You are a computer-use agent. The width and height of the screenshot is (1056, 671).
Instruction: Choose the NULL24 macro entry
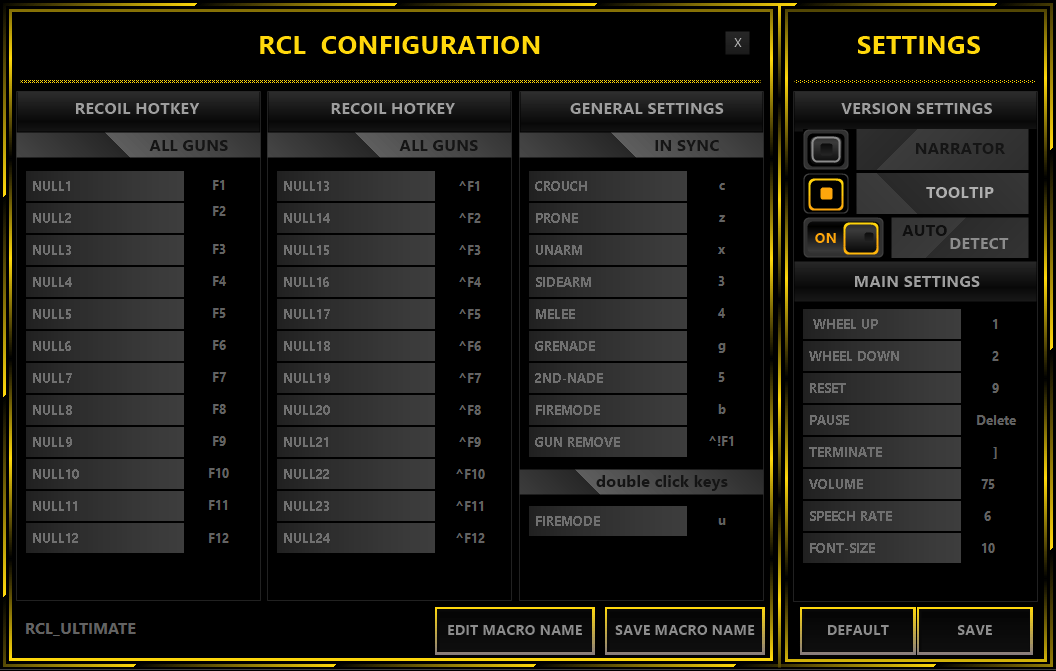pyautogui.click(x=356, y=538)
